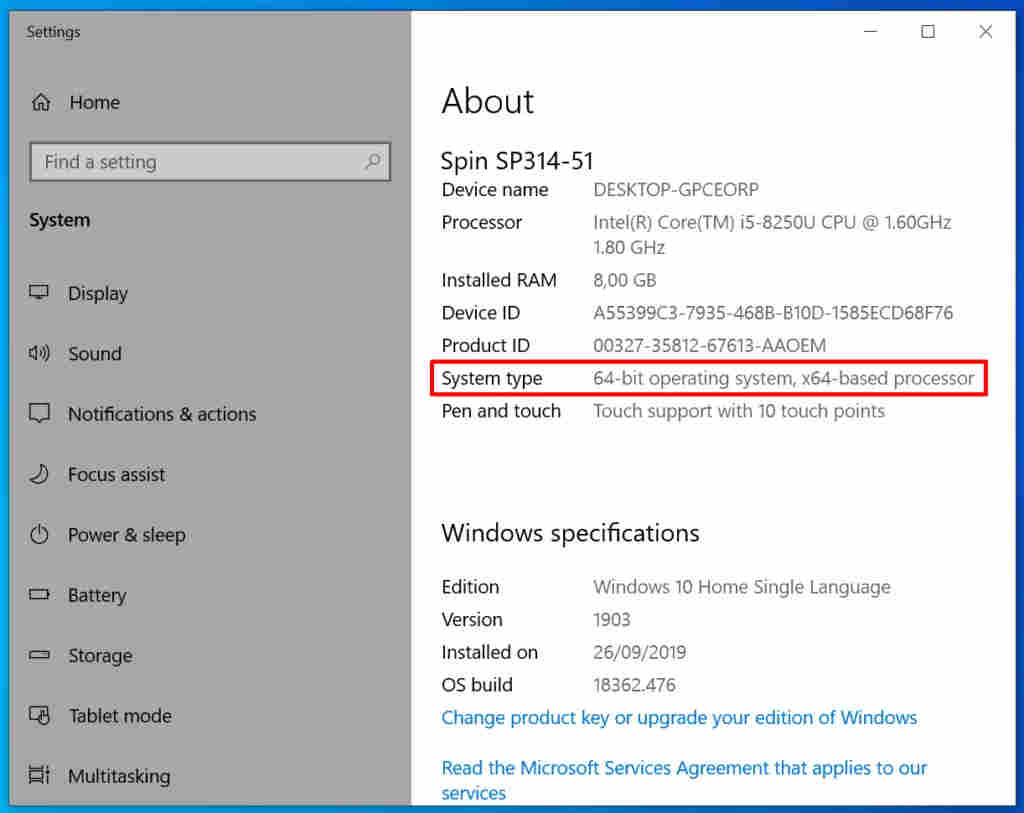Click the Find a setting search box
Viewport: 1024px width, 813px height.
[x=210, y=161]
